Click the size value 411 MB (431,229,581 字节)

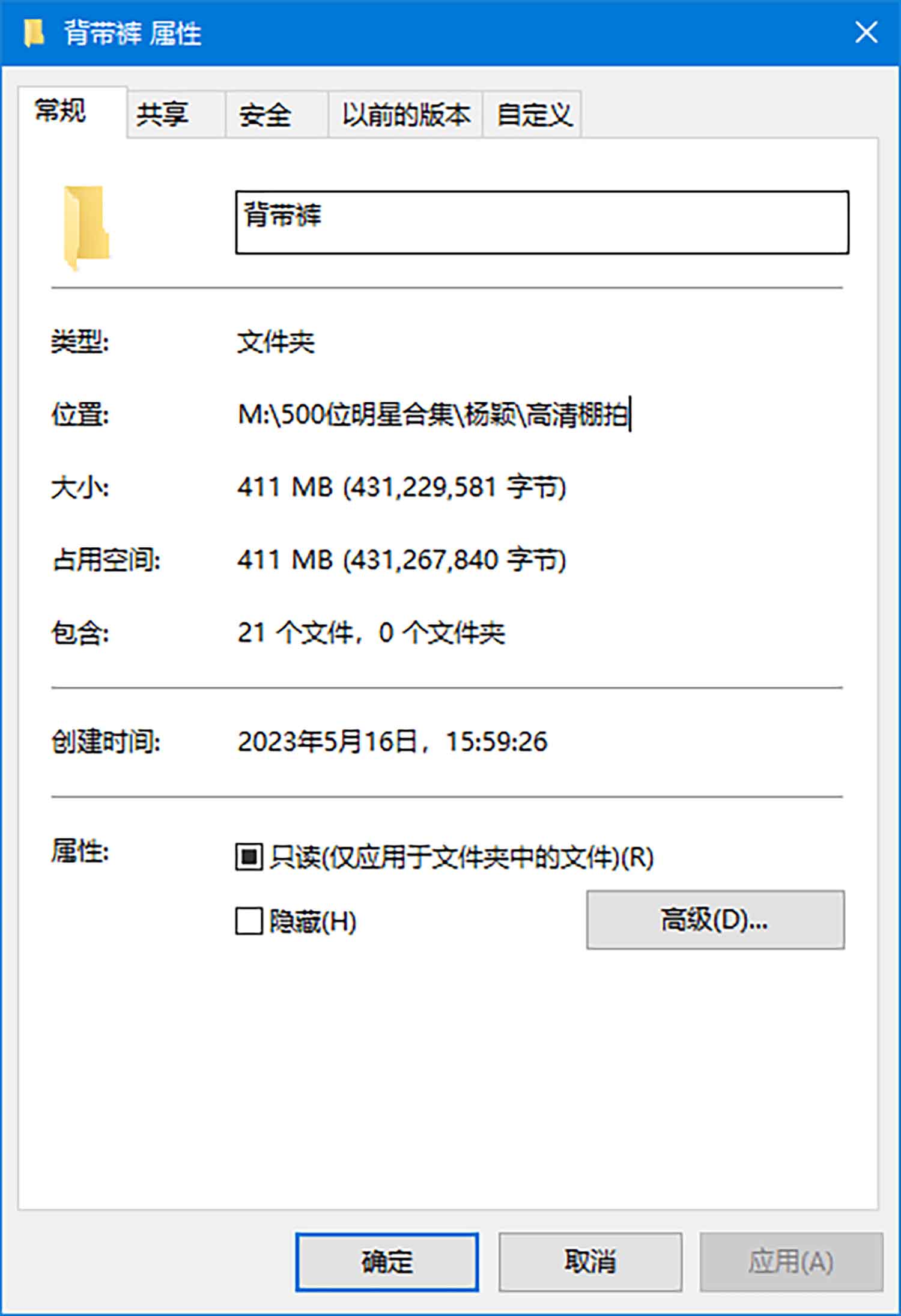[402, 487]
